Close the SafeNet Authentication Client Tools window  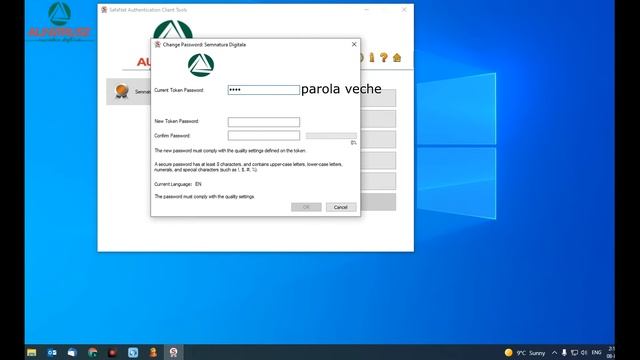[x=404, y=9]
